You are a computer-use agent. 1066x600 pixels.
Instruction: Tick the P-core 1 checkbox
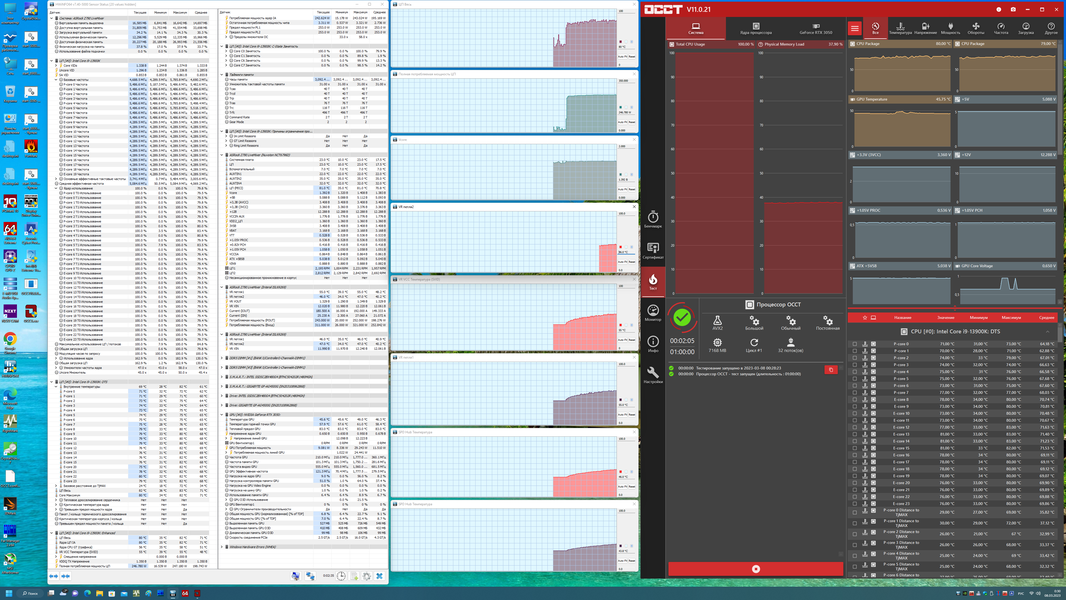[855, 351]
